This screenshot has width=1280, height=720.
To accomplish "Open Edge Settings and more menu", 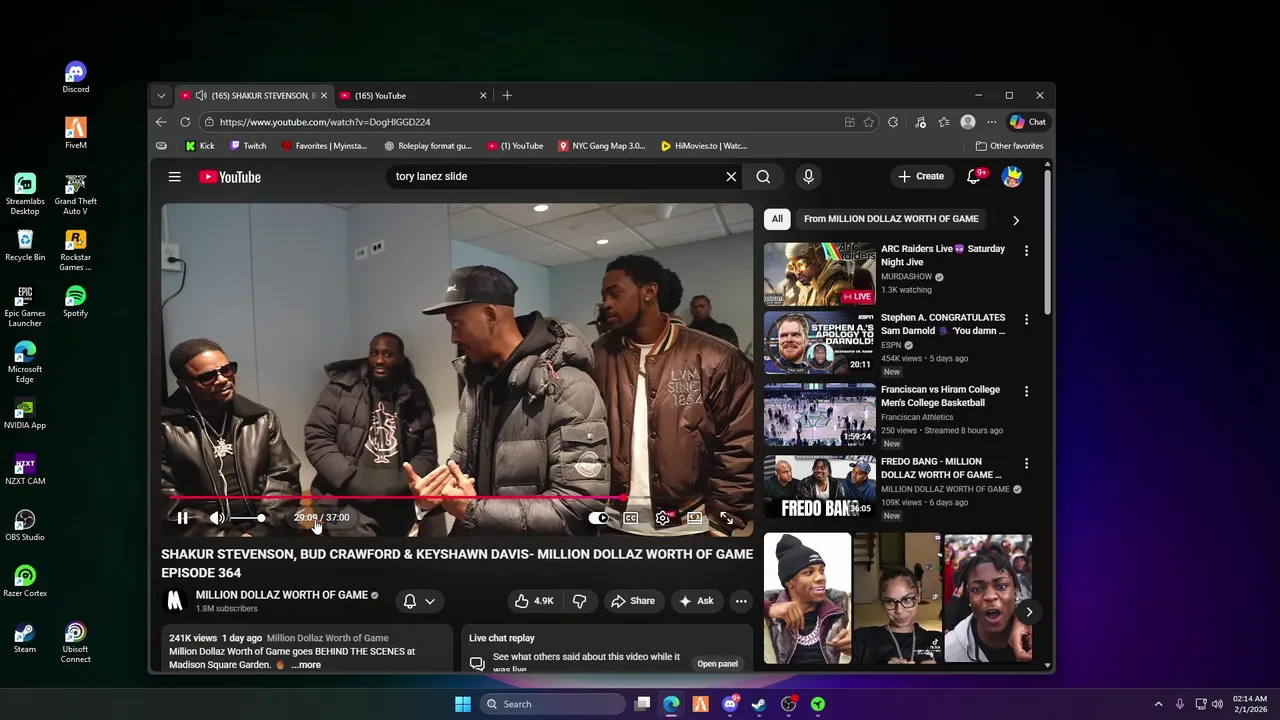I will pyautogui.click(x=992, y=122).
